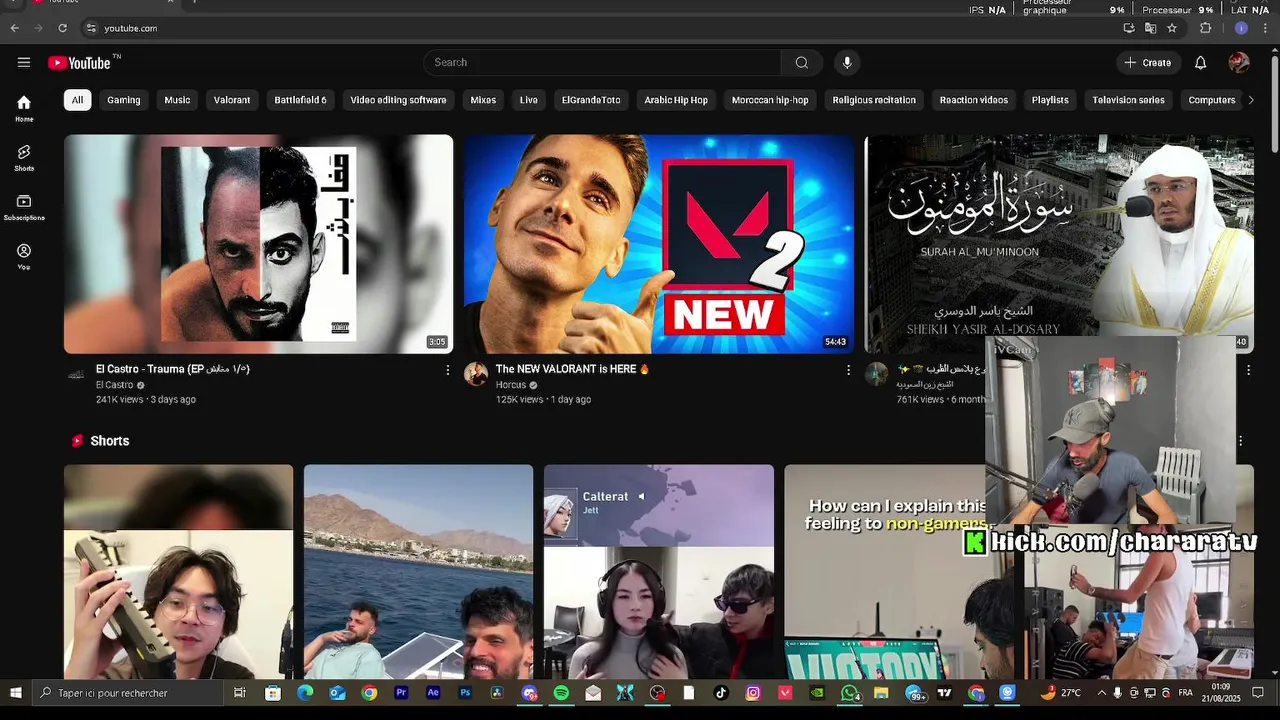The width and height of the screenshot is (1280, 720).
Task: Go back in the browser
Action: pyautogui.click(x=15, y=28)
